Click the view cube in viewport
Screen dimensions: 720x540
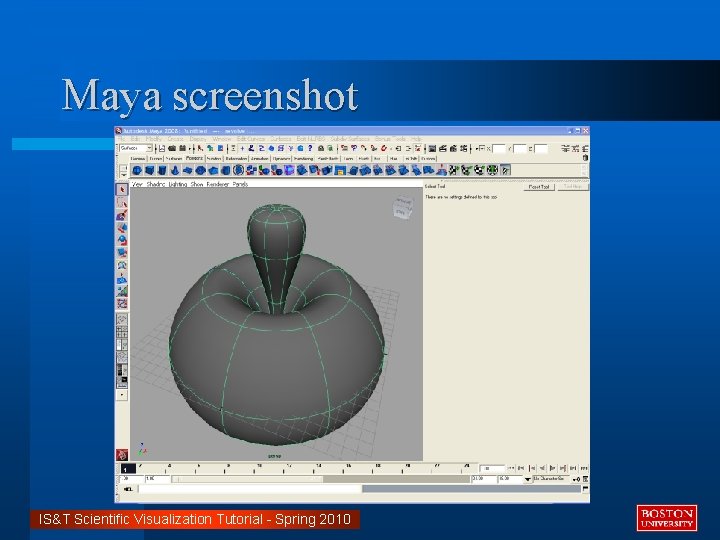coord(403,207)
